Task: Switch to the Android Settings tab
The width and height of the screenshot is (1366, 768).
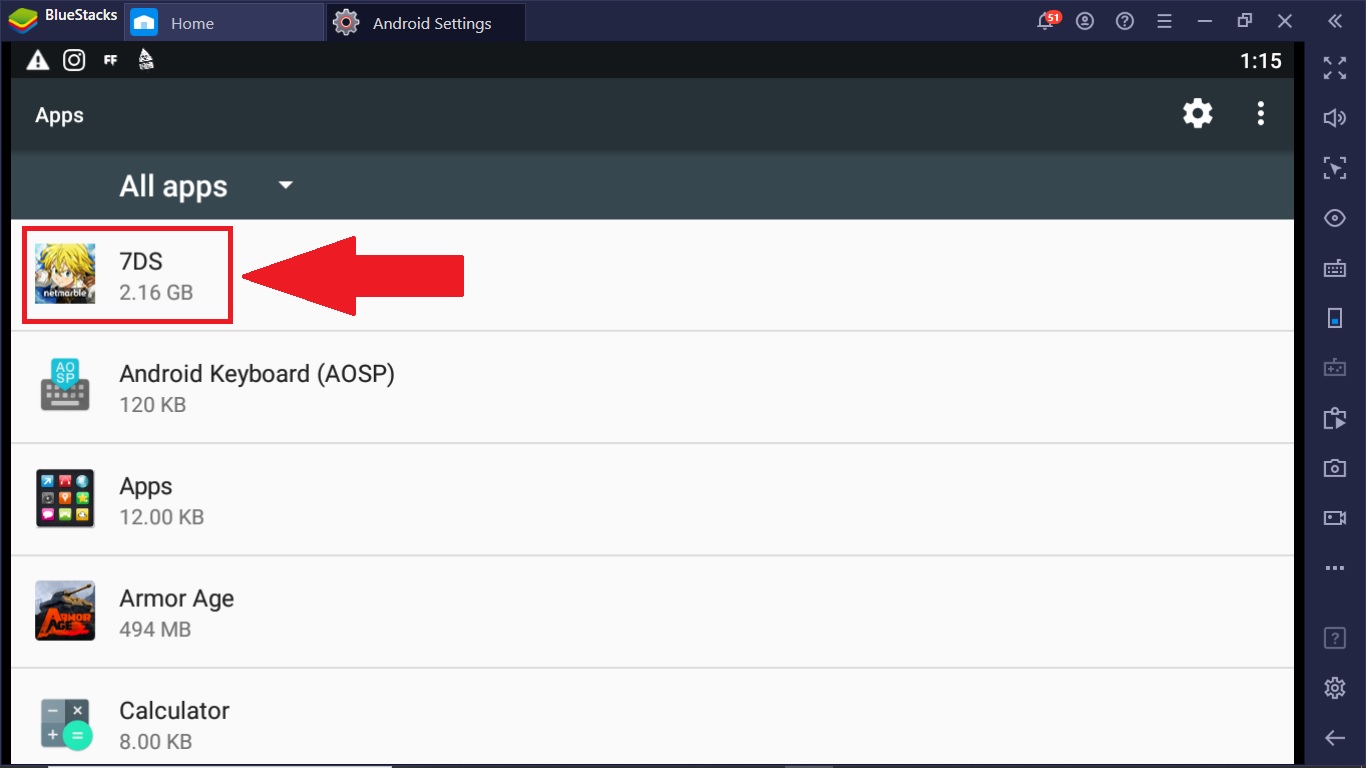Action: click(x=425, y=22)
